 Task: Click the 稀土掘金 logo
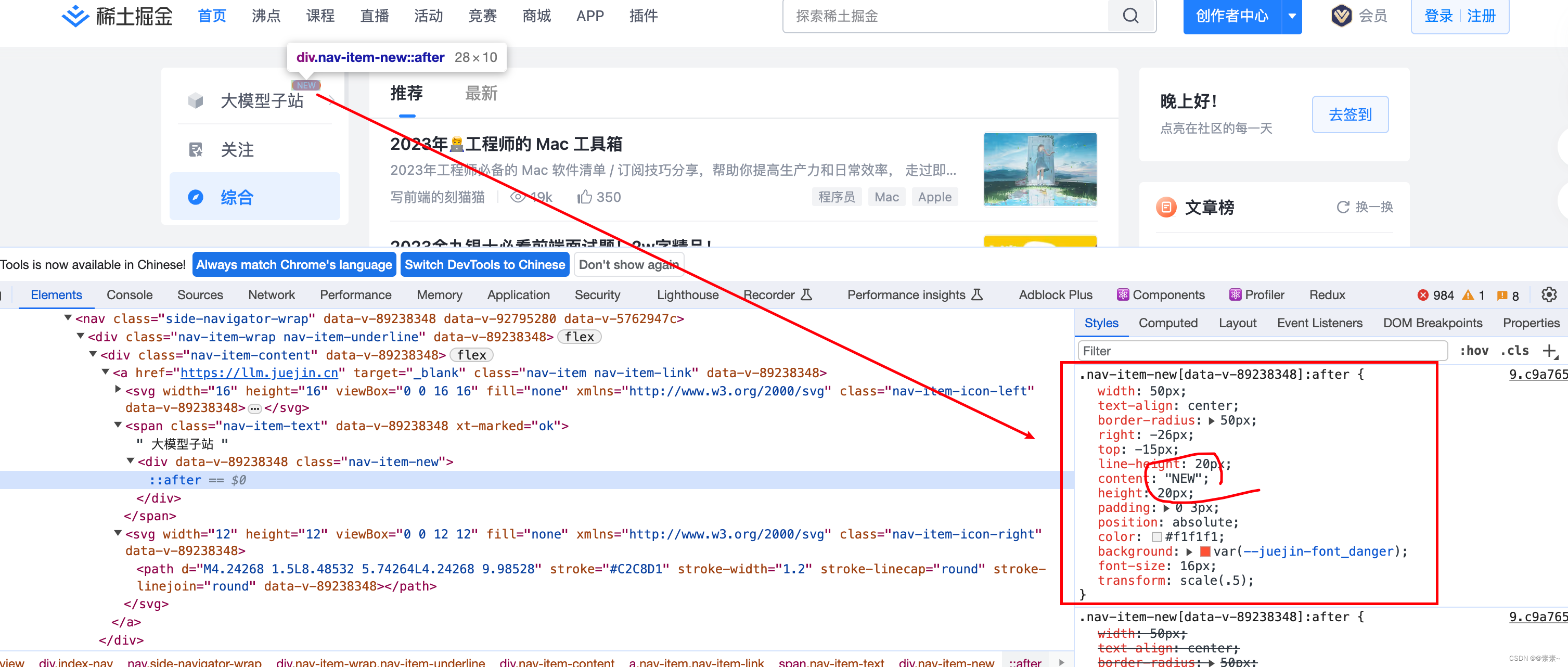click(117, 16)
